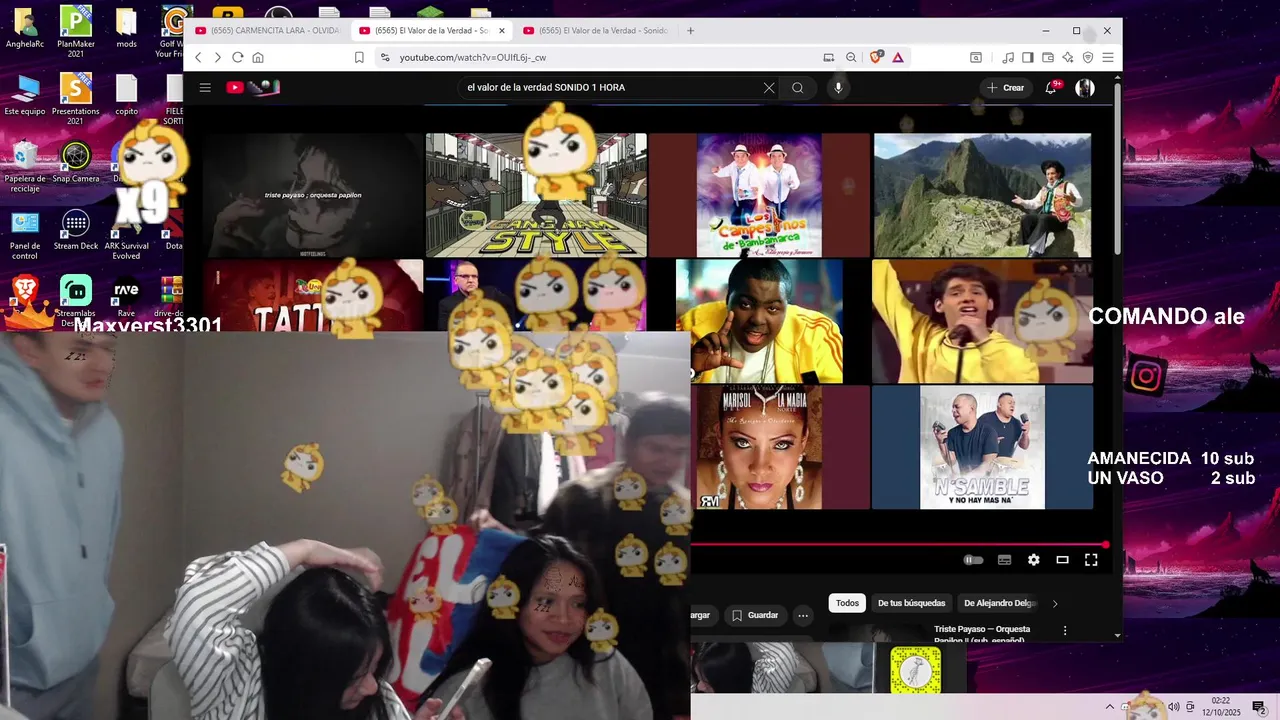Show hidden tray icons chevron

point(1110,707)
